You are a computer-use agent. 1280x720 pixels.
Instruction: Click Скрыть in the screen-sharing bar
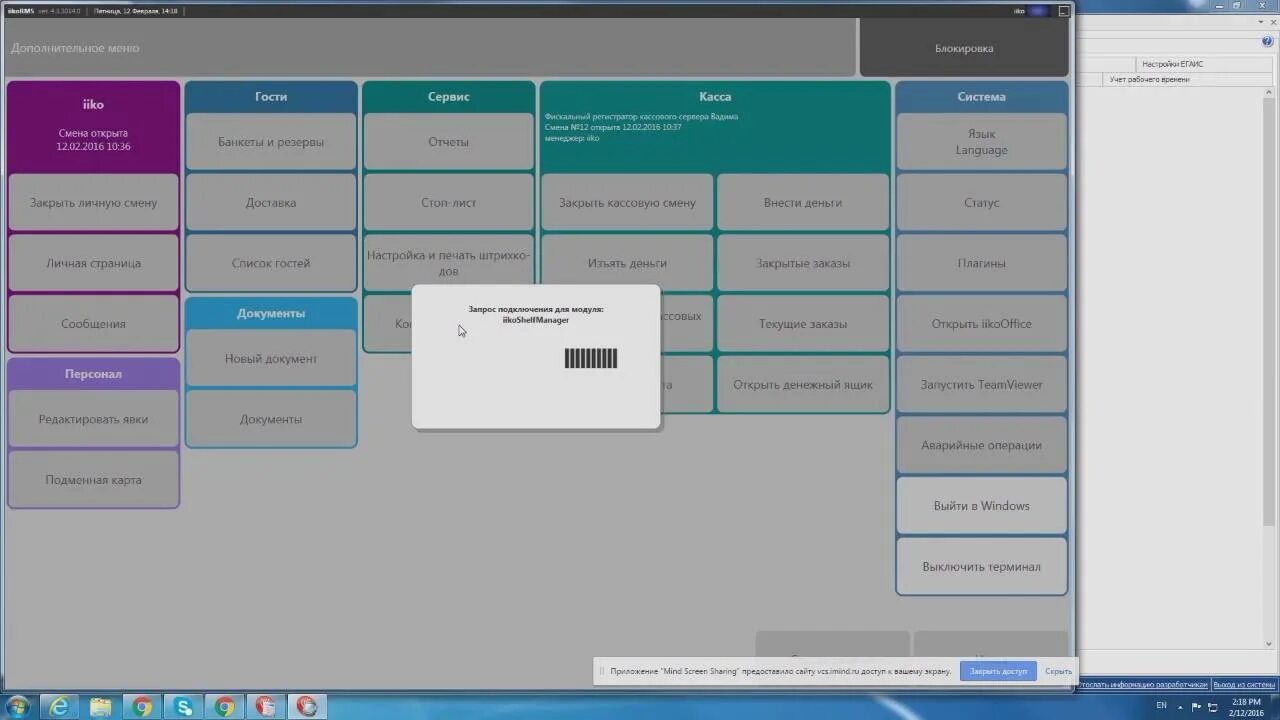pyautogui.click(x=1058, y=671)
